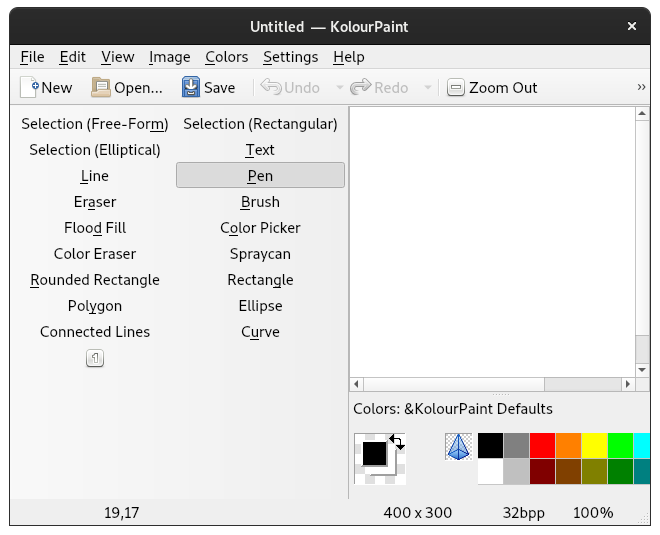Pick the orange palette swatch
The image size is (660, 535).
click(x=569, y=445)
